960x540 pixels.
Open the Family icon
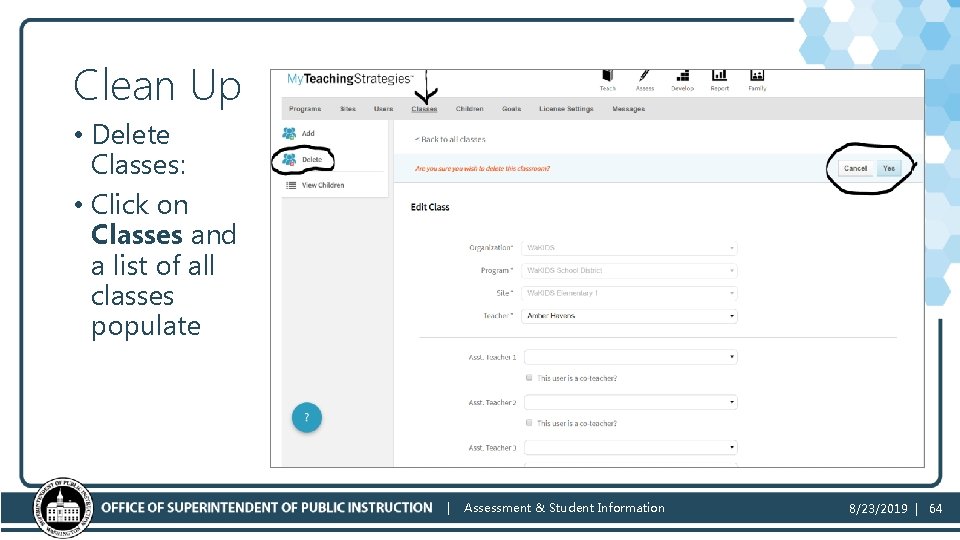(x=757, y=75)
